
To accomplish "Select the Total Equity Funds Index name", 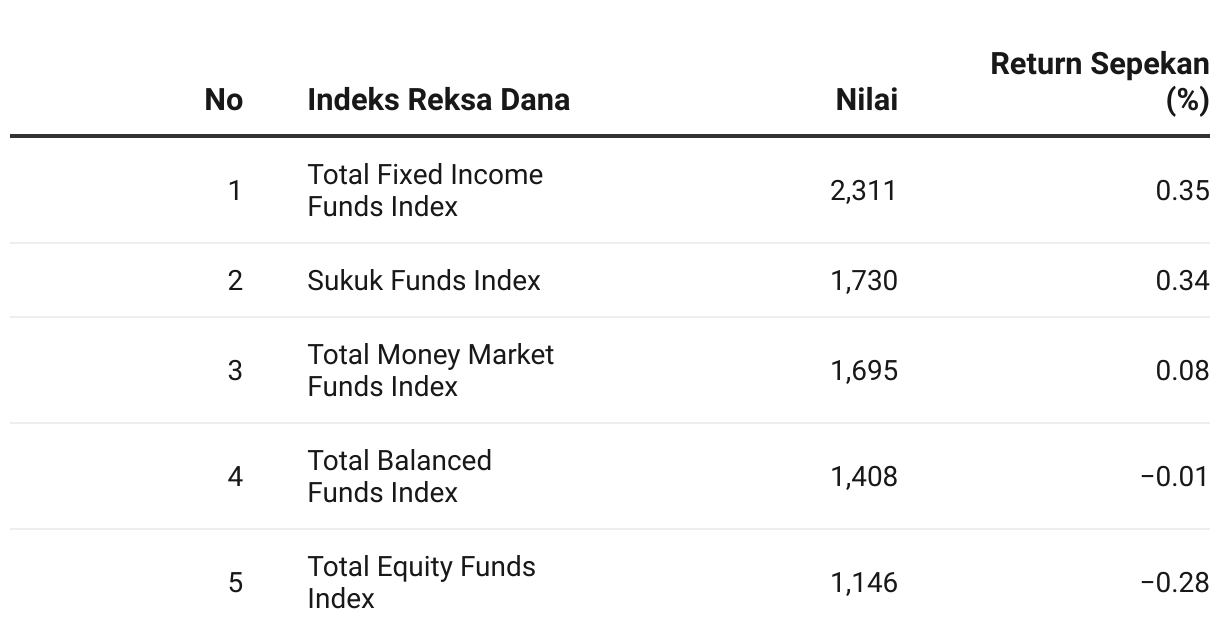I will (x=422, y=583).
